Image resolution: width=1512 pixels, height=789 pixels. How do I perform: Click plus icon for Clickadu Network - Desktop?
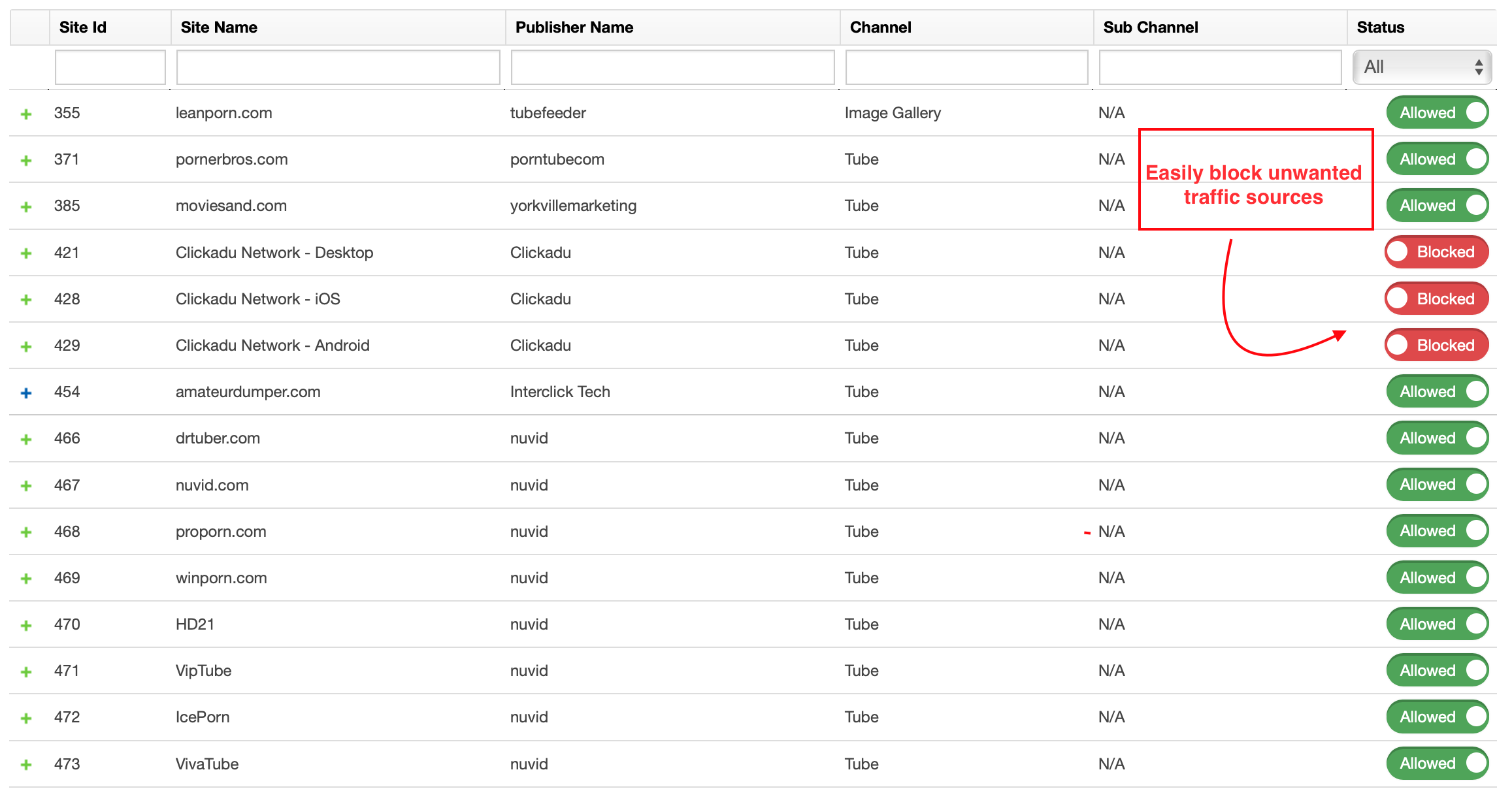pyautogui.click(x=26, y=253)
